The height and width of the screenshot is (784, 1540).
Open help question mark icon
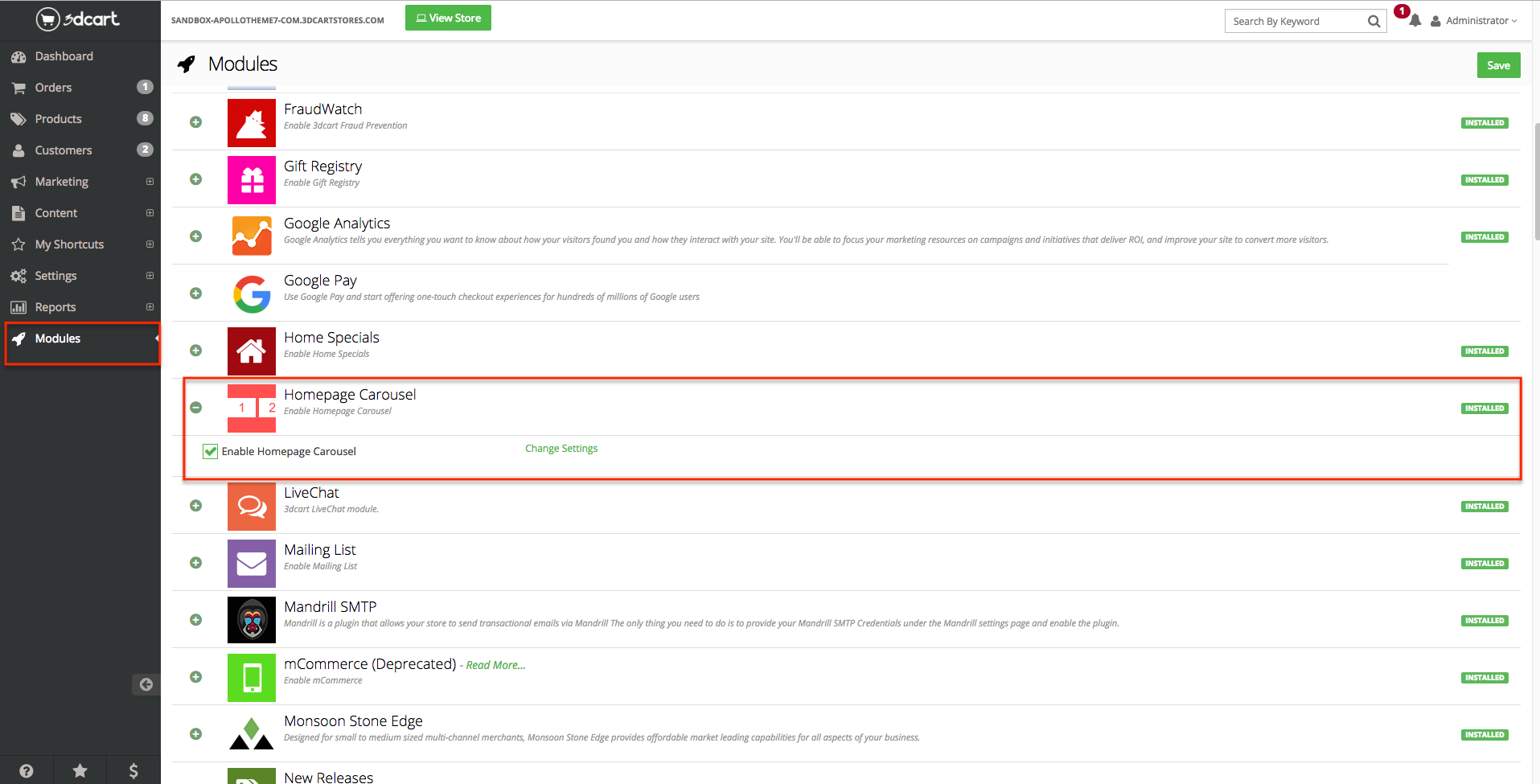[27, 771]
